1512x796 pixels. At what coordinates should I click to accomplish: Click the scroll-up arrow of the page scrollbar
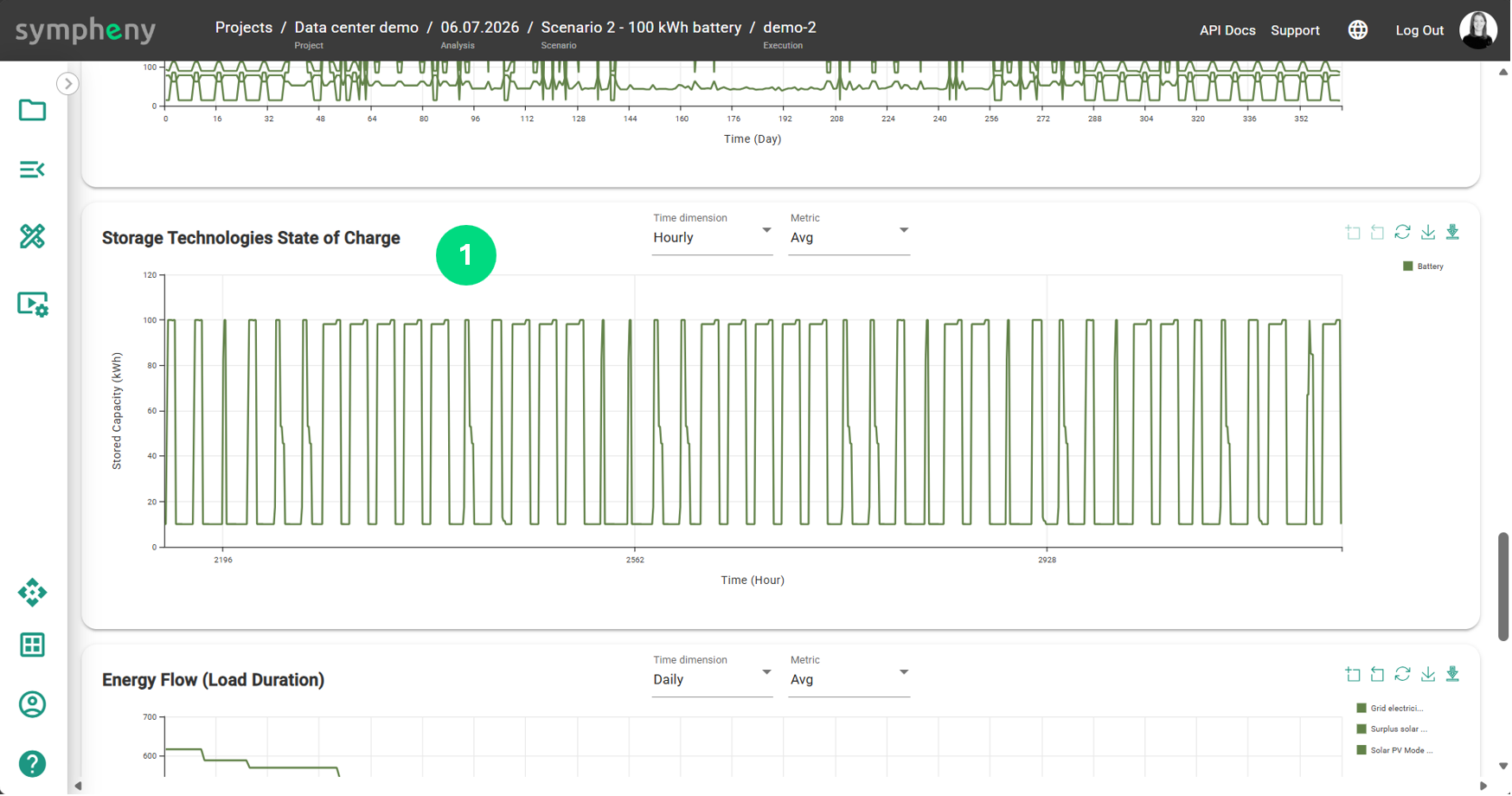coord(1504,72)
